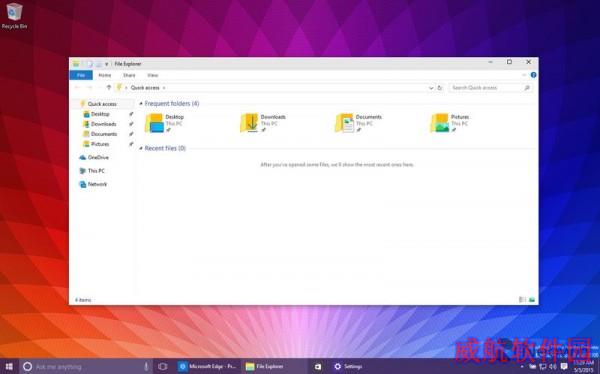This screenshot has width=600, height=374.
Task: Open Settings from the taskbar
Action: click(348, 366)
